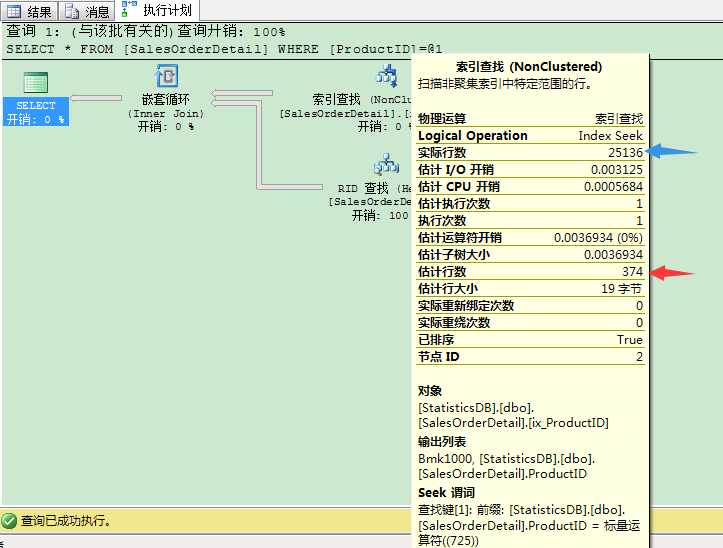Click the Seek 谓词 heading
Screen dimensions: 723x548
446,493
